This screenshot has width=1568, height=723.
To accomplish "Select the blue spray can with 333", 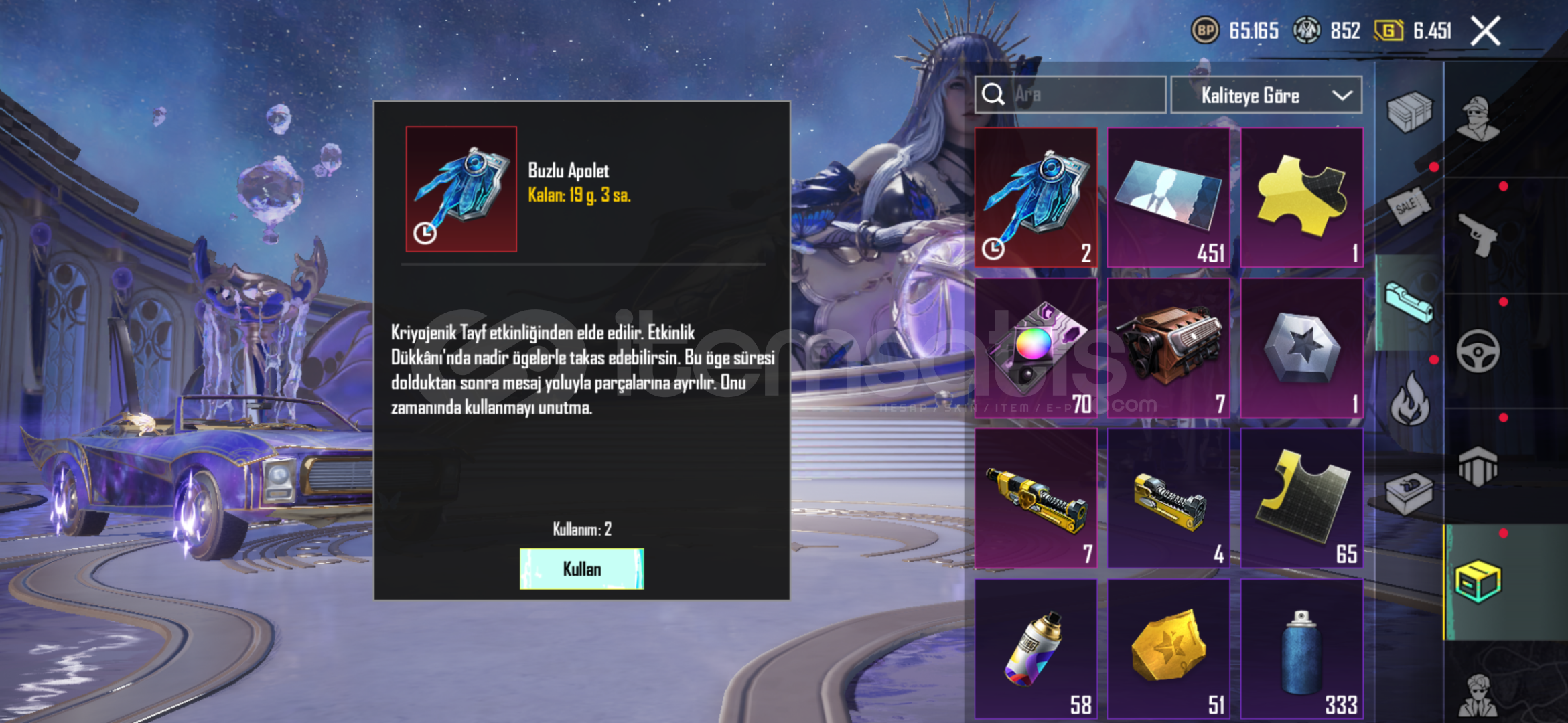I will pyautogui.click(x=1301, y=649).
